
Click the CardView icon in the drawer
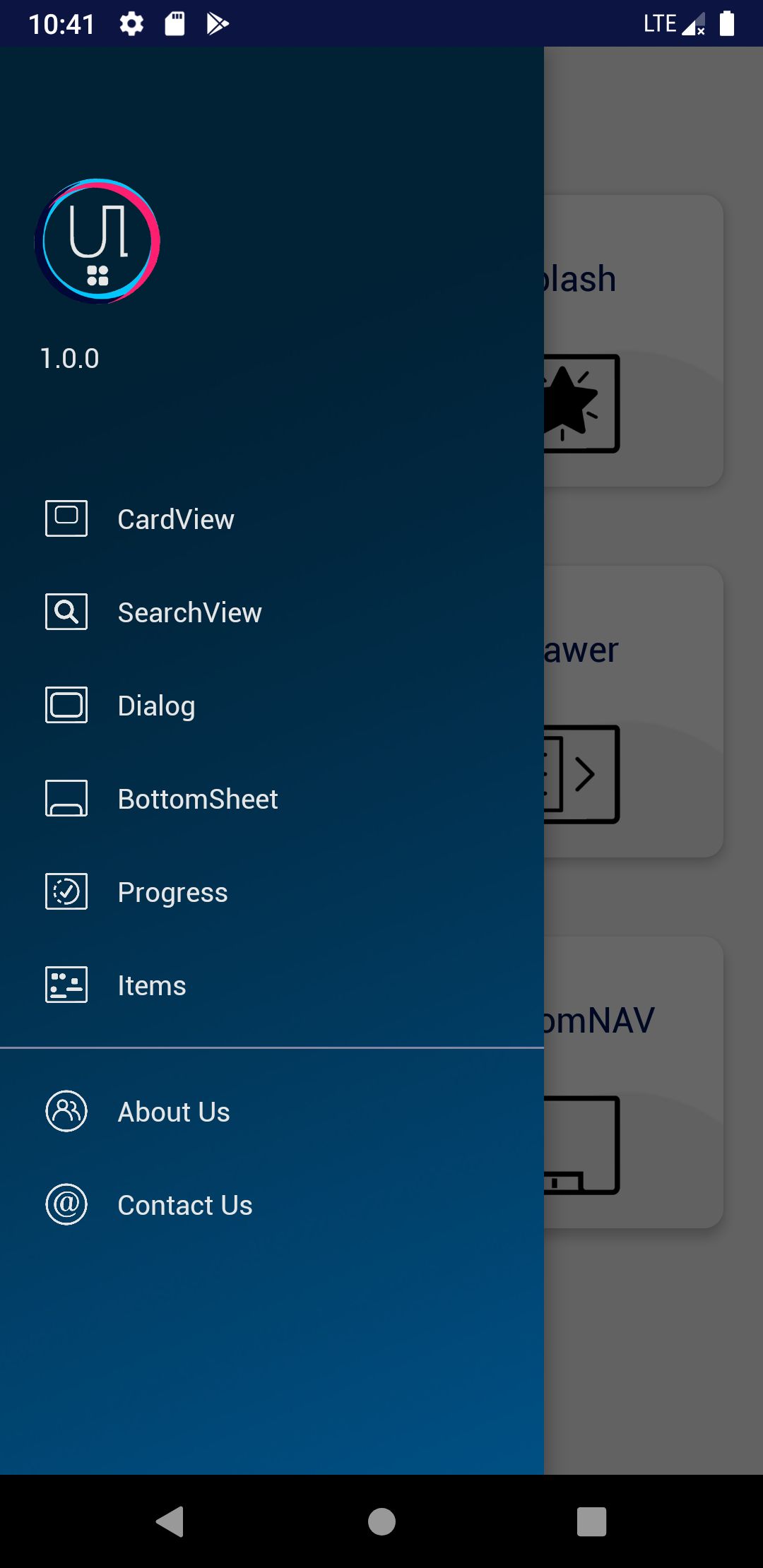(66, 518)
